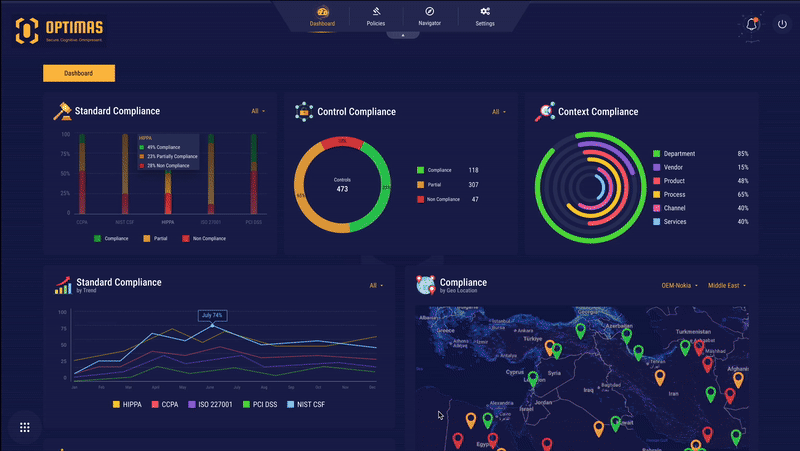Click the Department green color swatch

pos(656,154)
